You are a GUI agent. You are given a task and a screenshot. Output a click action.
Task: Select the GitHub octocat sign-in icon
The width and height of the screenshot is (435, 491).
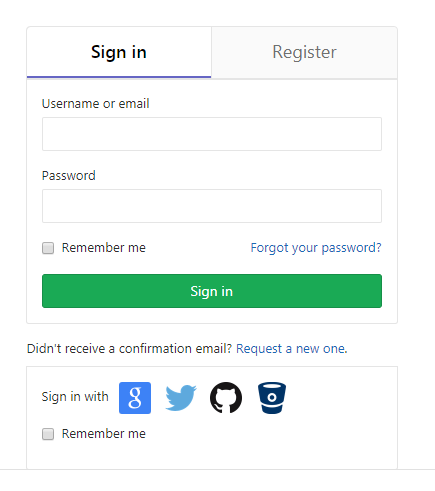click(x=226, y=398)
